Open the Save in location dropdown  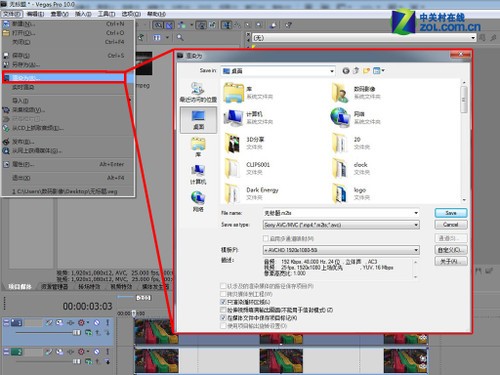[x=278, y=71]
